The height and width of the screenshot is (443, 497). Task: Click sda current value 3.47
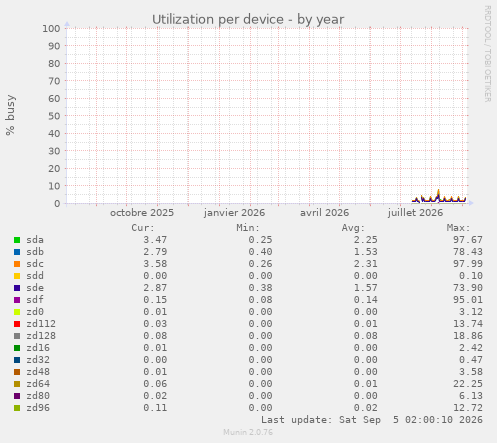click(155, 240)
